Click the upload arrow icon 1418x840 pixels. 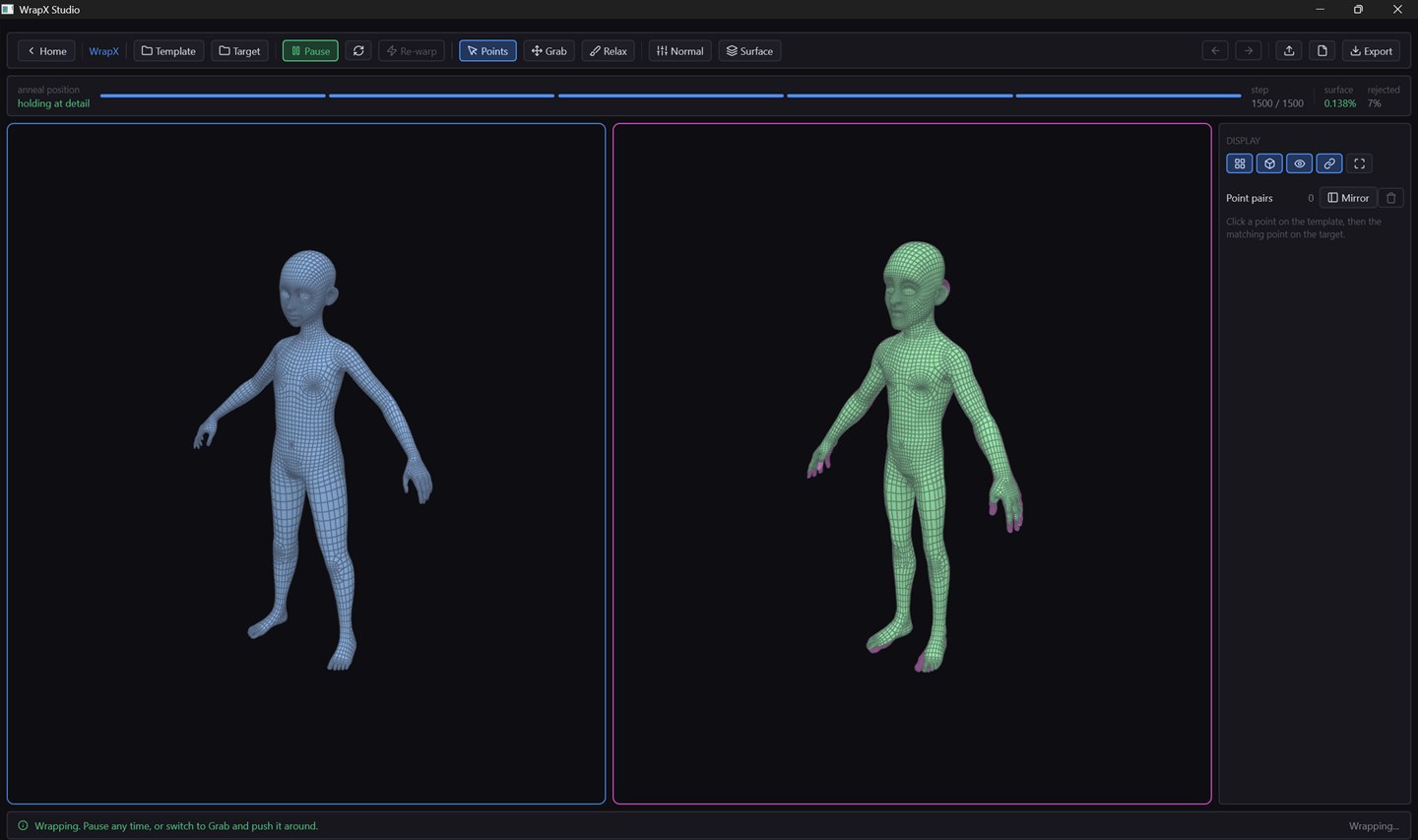point(1289,51)
